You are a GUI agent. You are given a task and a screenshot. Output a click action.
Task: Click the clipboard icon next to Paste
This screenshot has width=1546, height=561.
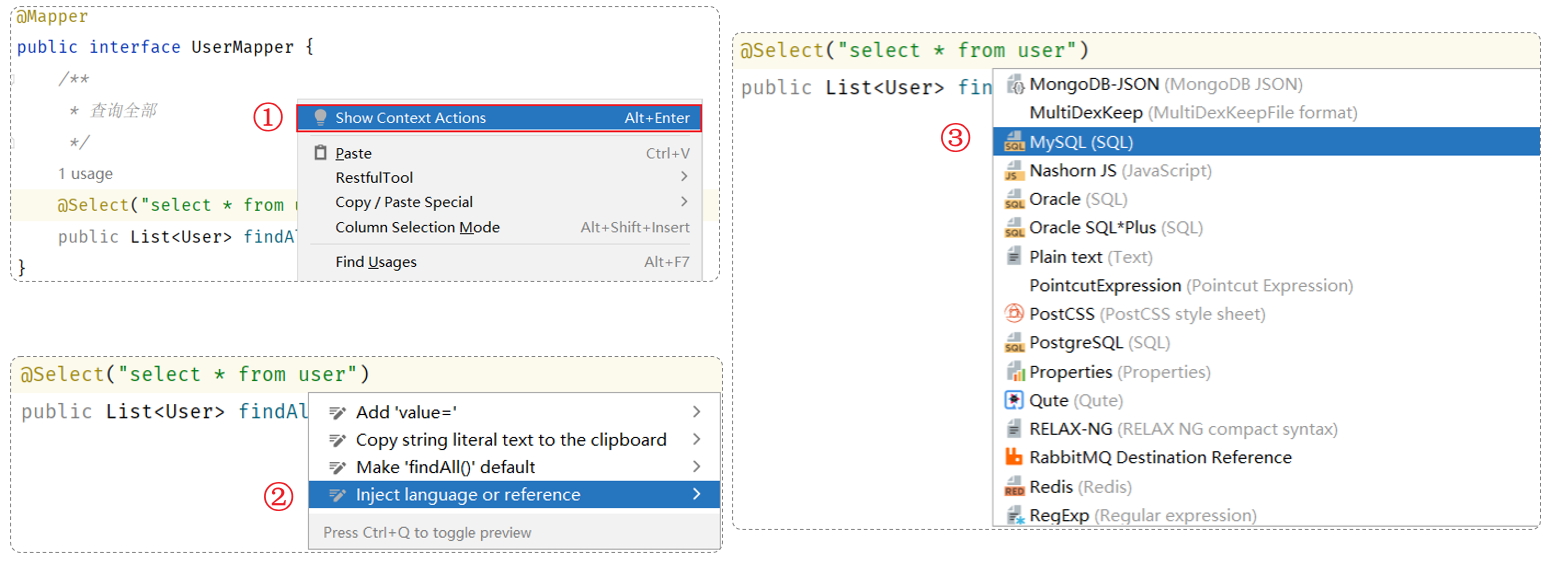point(320,153)
